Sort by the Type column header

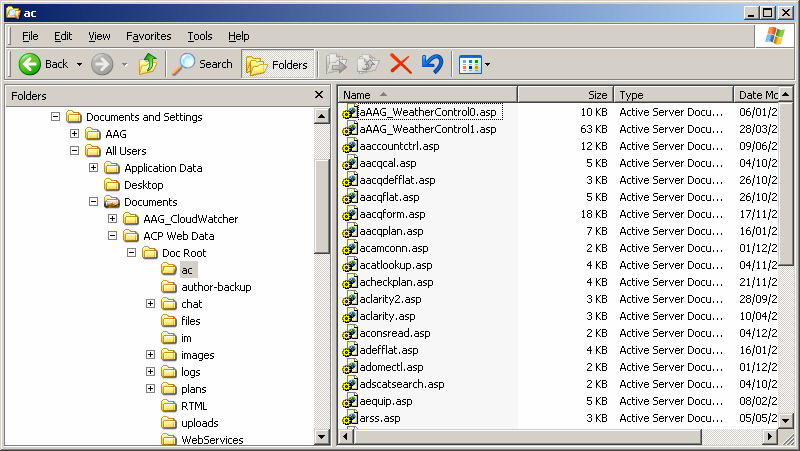(673, 95)
